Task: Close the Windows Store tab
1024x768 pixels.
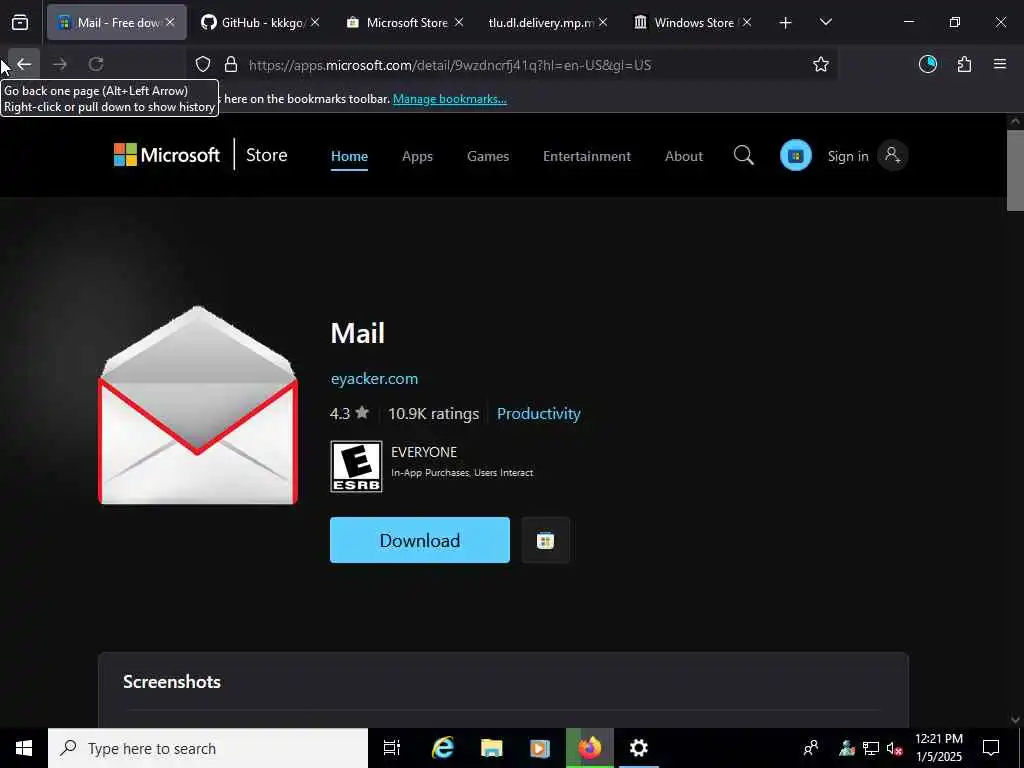Action: (x=747, y=22)
